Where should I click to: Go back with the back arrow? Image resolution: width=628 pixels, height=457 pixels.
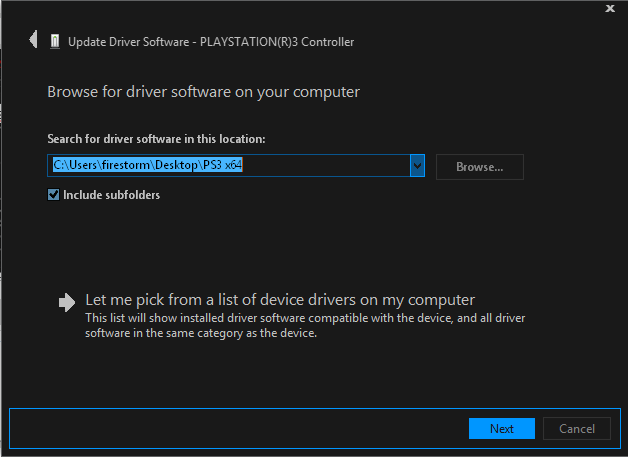pos(34,40)
